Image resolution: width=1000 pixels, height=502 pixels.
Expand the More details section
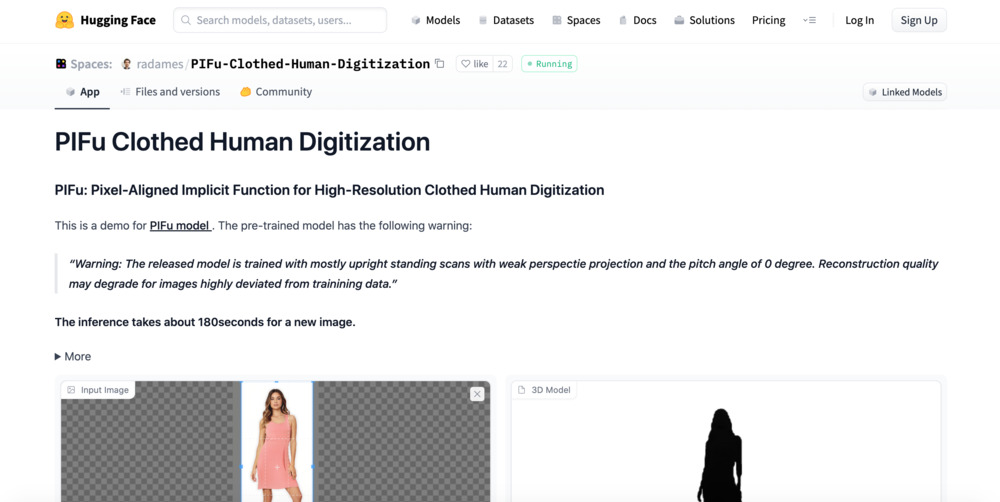(x=73, y=356)
